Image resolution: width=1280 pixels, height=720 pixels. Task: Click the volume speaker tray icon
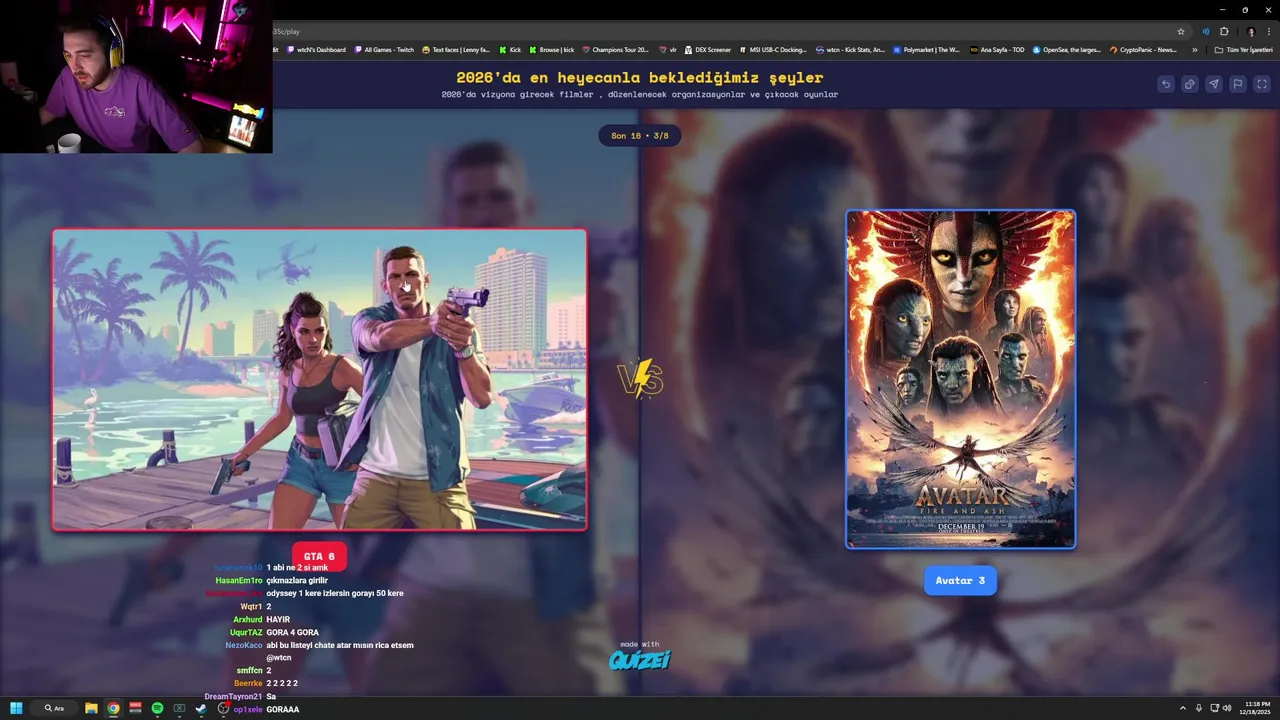[x=1229, y=708]
